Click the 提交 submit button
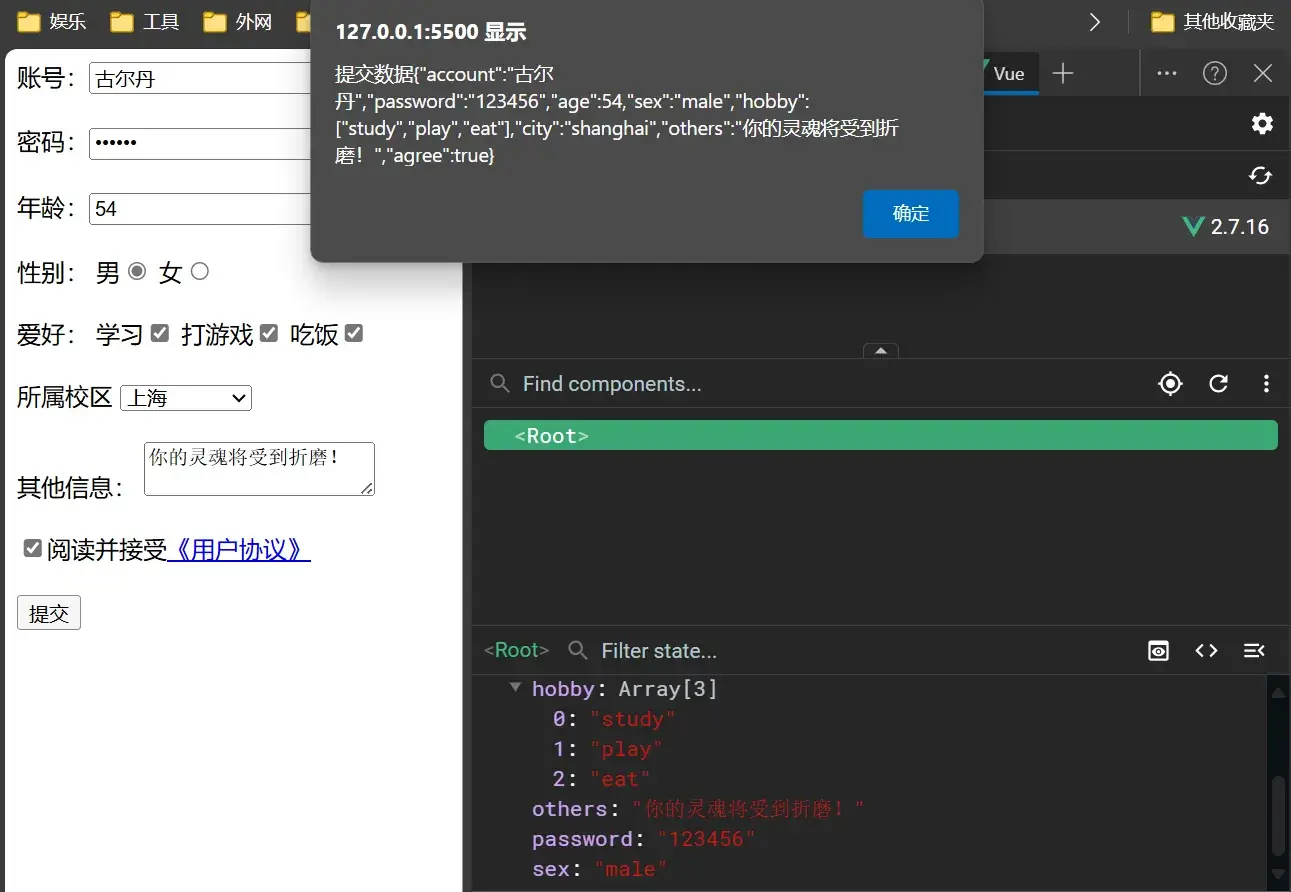Viewport: 1291px width, 892px height. point(49,613)
